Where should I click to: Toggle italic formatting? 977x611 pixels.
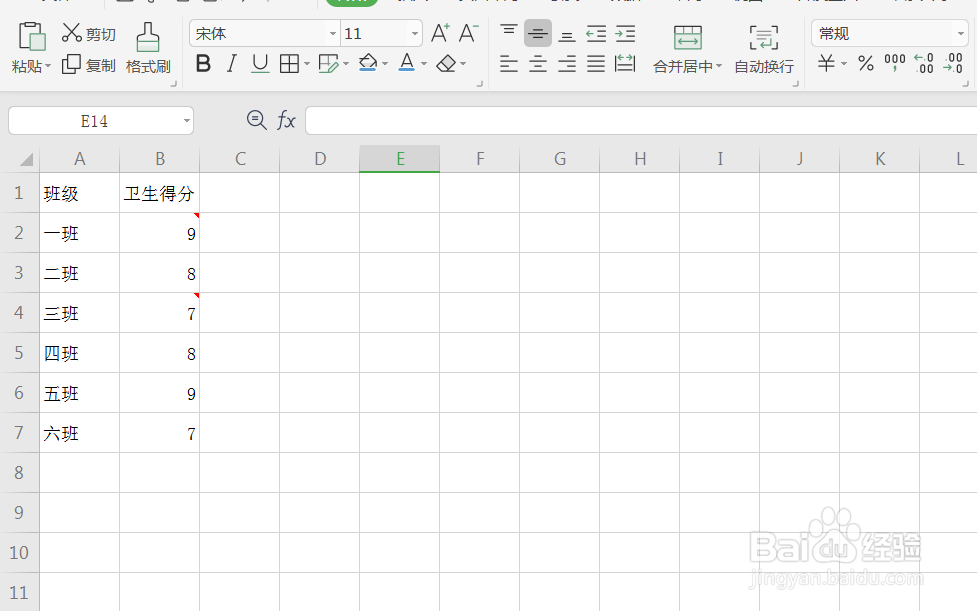(x=232, y=64)
